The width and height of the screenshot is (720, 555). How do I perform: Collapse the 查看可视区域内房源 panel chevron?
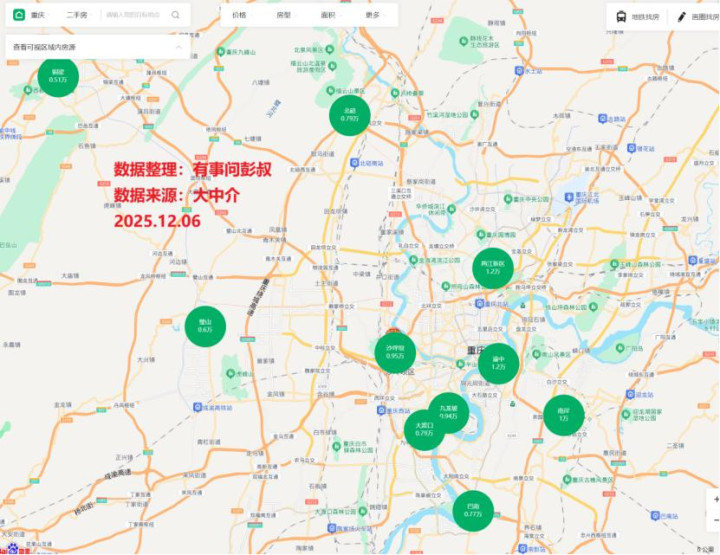179,47
